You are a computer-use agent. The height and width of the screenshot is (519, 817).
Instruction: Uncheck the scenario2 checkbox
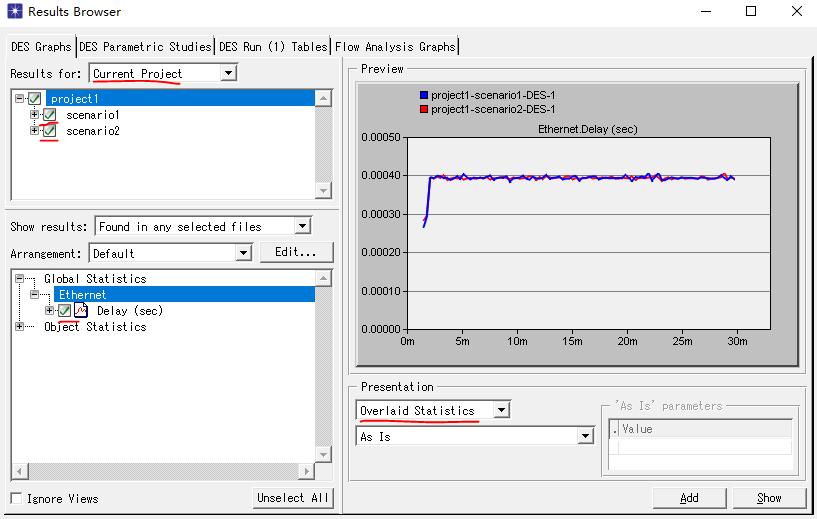(x=49, y=131)
